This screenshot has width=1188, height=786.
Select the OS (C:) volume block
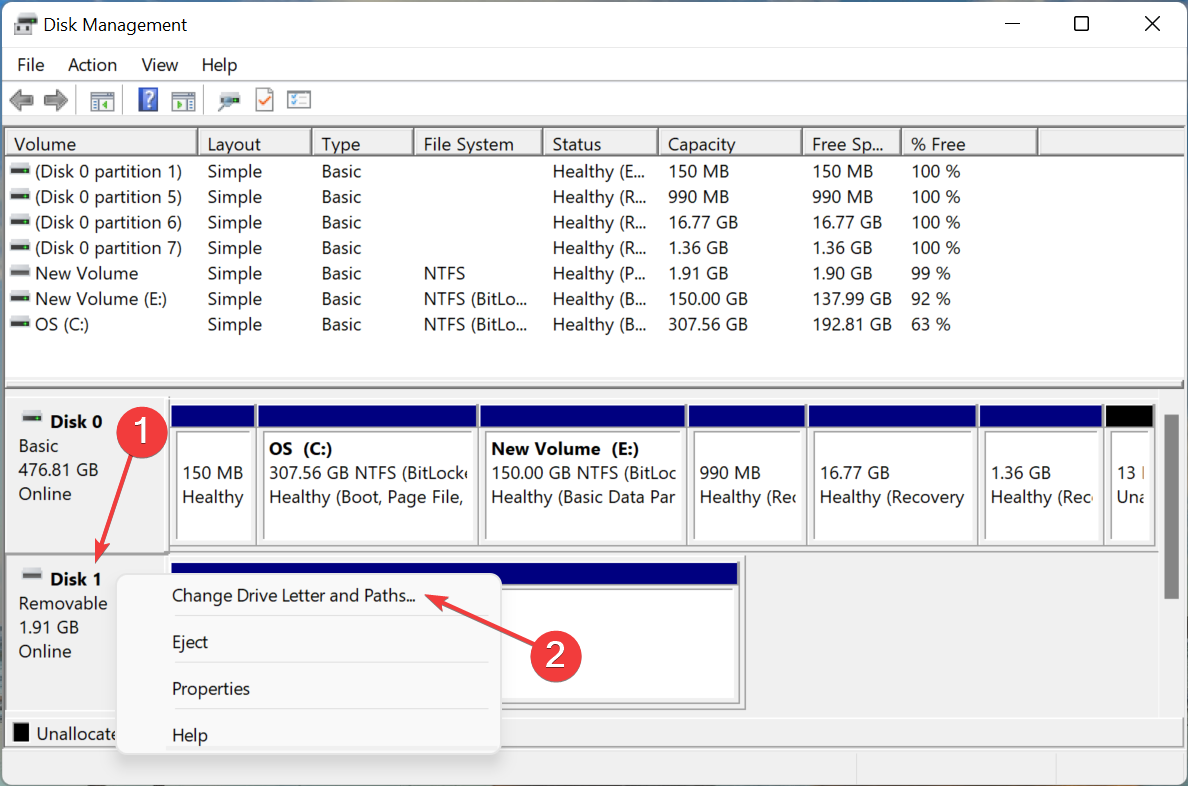point(368,478)
